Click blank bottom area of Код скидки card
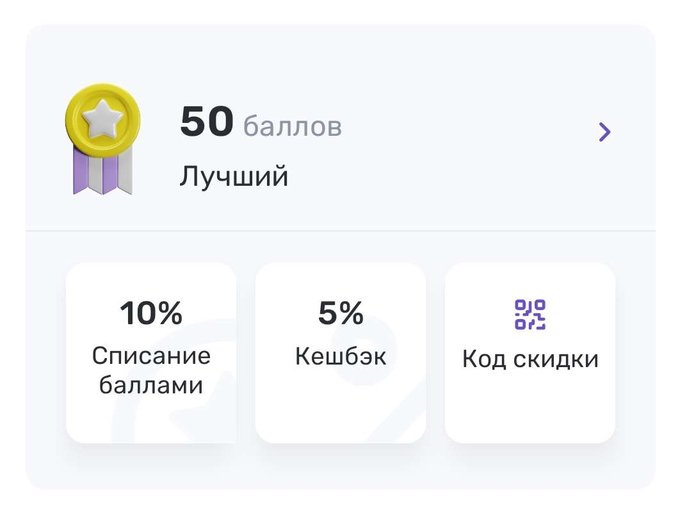Viewport: 680px width, 510px height. [x=530, y=408]
